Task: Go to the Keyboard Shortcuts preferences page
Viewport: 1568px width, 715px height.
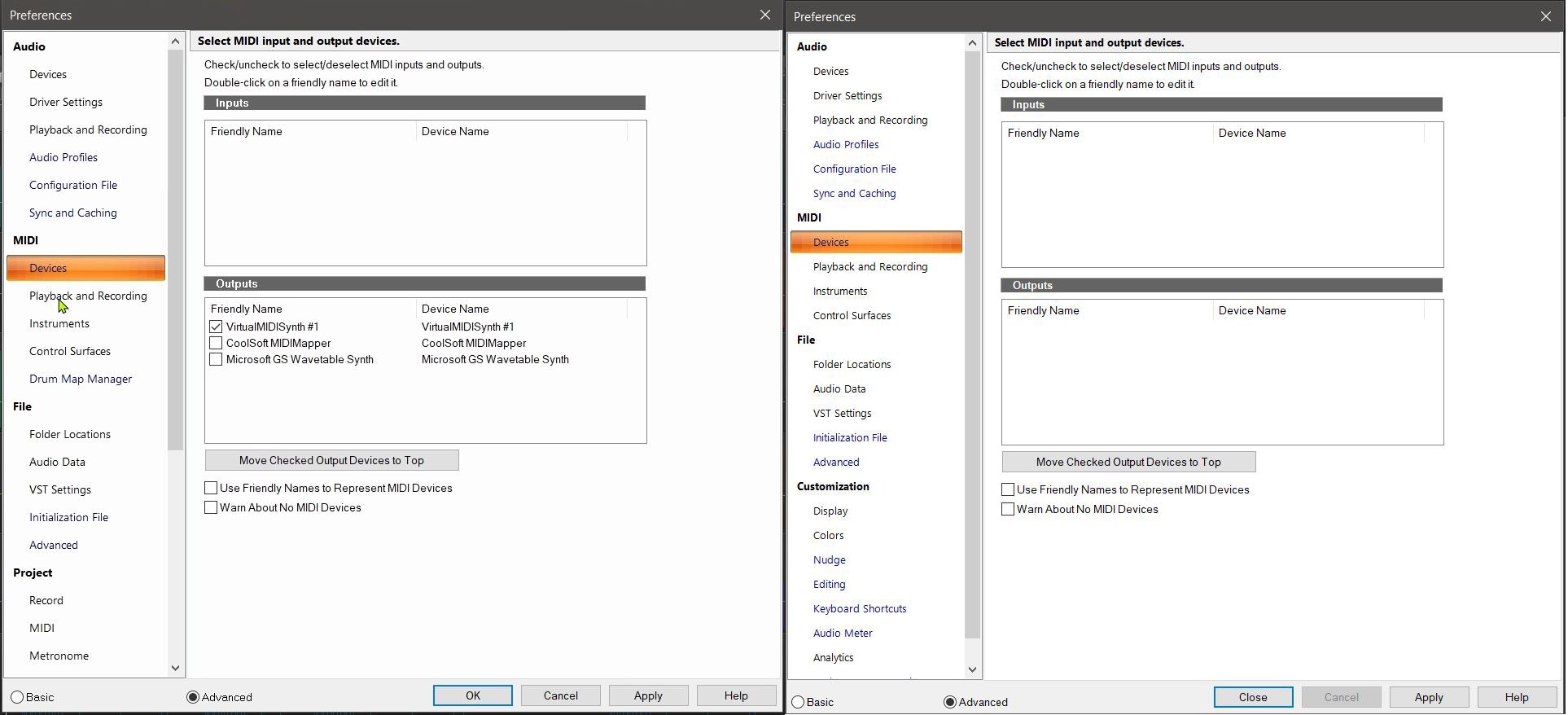Action: tap(859, 608)
